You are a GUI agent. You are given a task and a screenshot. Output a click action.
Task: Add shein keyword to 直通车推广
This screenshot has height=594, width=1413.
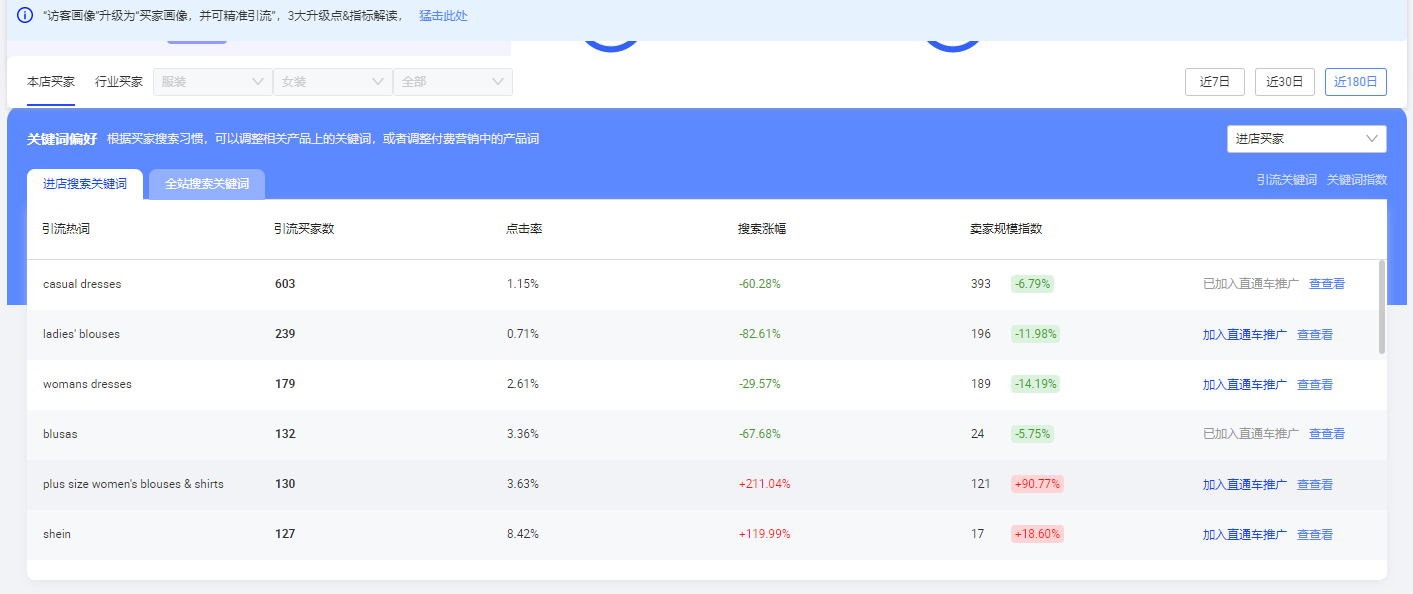pos(1244,534)
